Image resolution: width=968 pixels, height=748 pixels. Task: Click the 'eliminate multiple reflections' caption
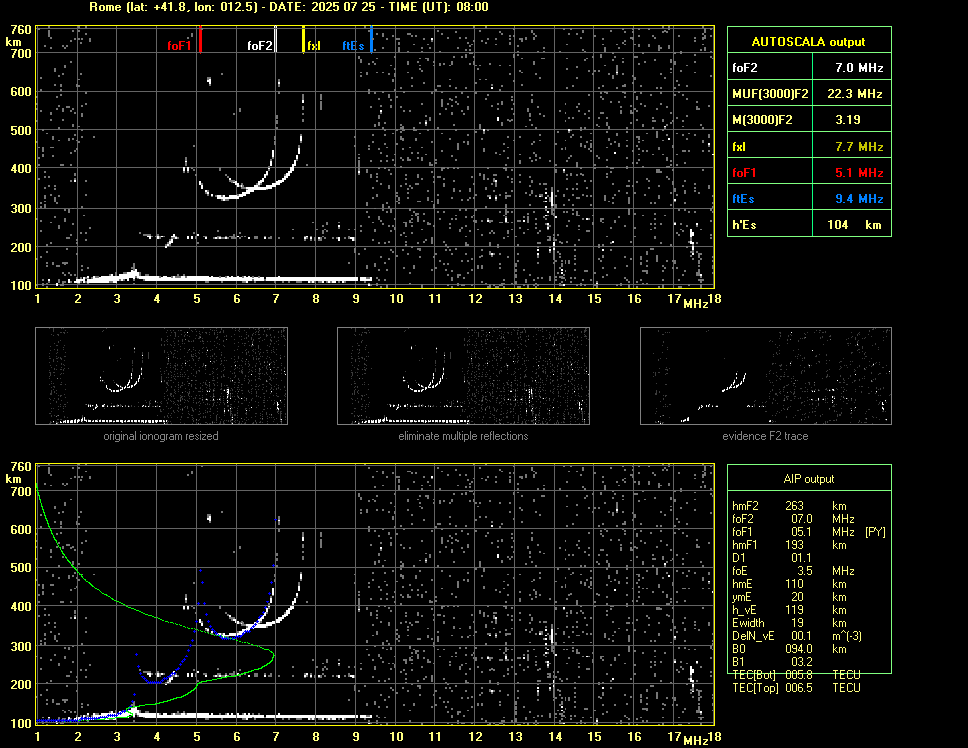[463, 436]
